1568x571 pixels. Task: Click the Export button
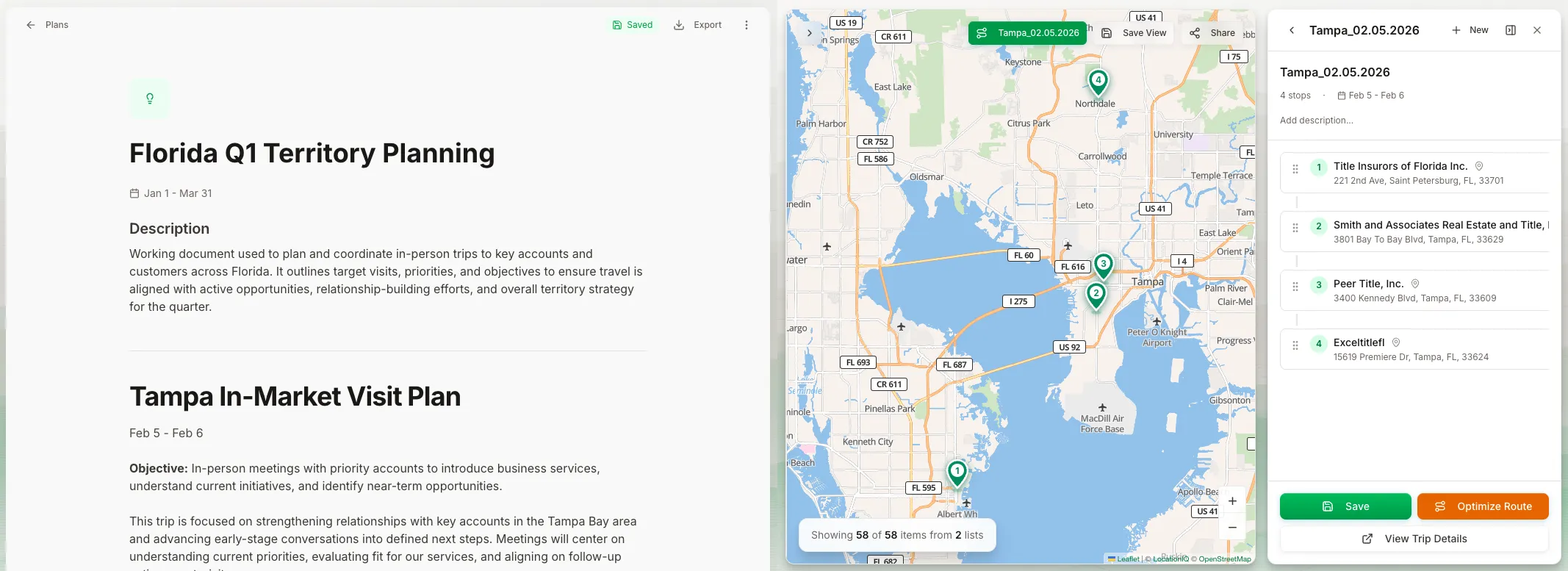[x=698, y=25]
